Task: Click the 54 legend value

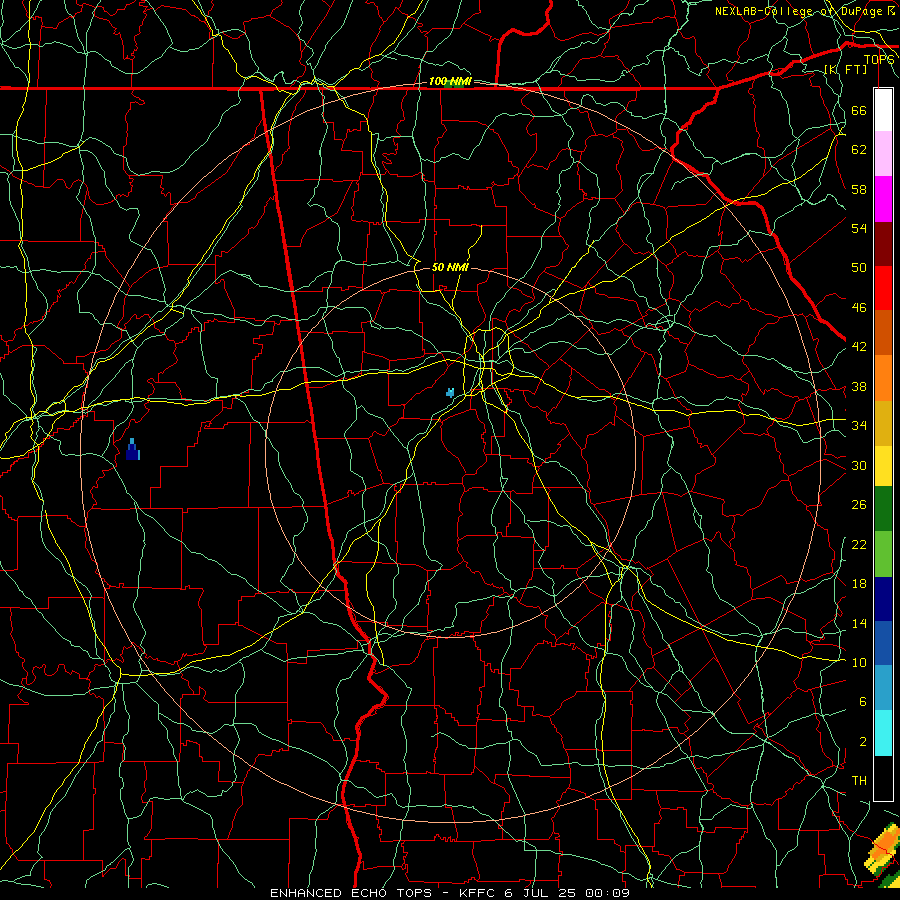Action: (859, 228)
